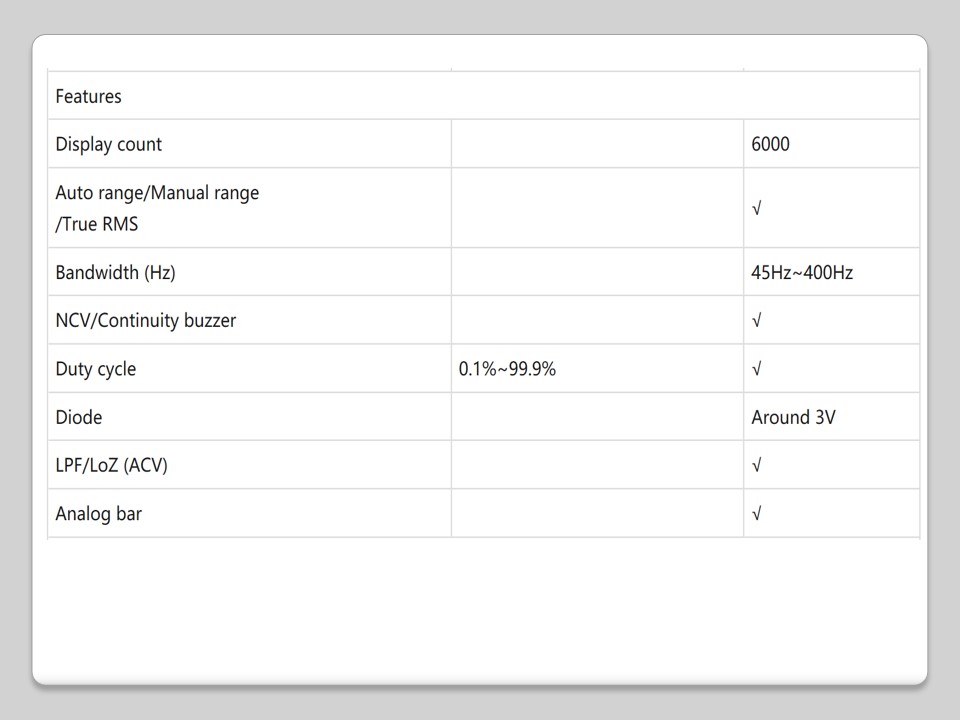Image resolution: width=960 pixels, height=720 pixels.
Task: Click the 0.1%~99.9% range value
Action: [507, 368]
